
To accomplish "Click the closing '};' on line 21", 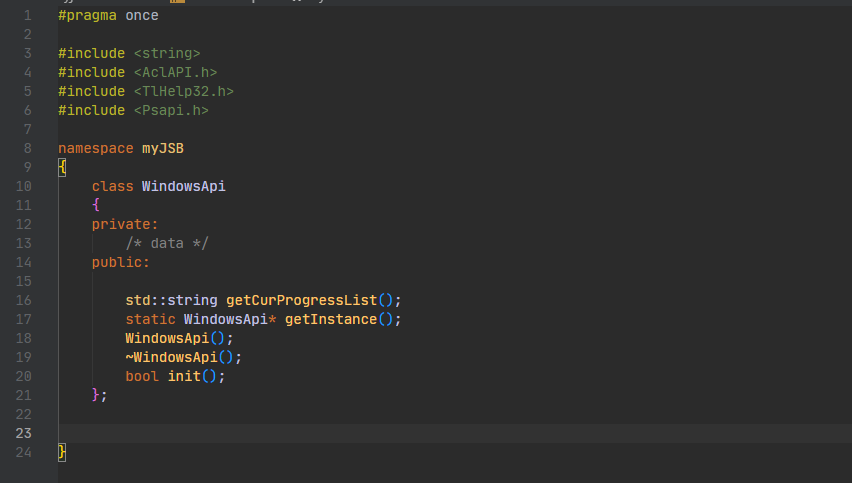I will [99, 395].
